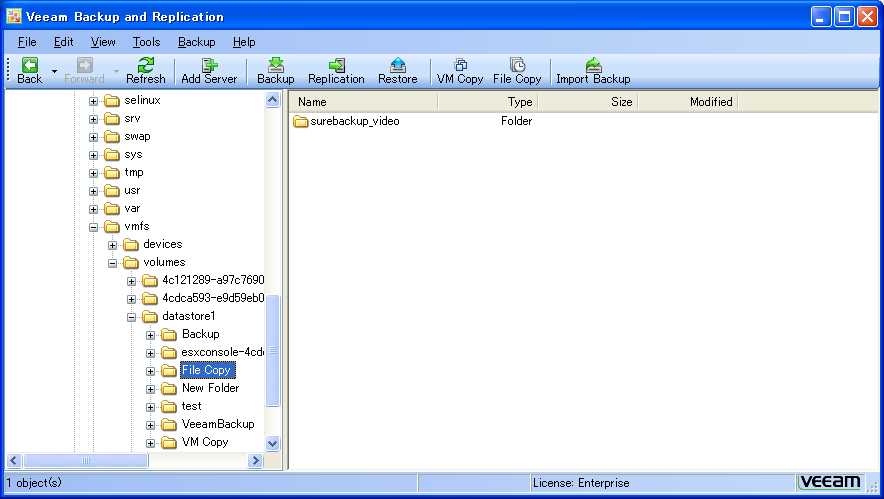Expand the File Copy folder node
The height and width of the screenshot is (499, 884).
click(151, 372)
